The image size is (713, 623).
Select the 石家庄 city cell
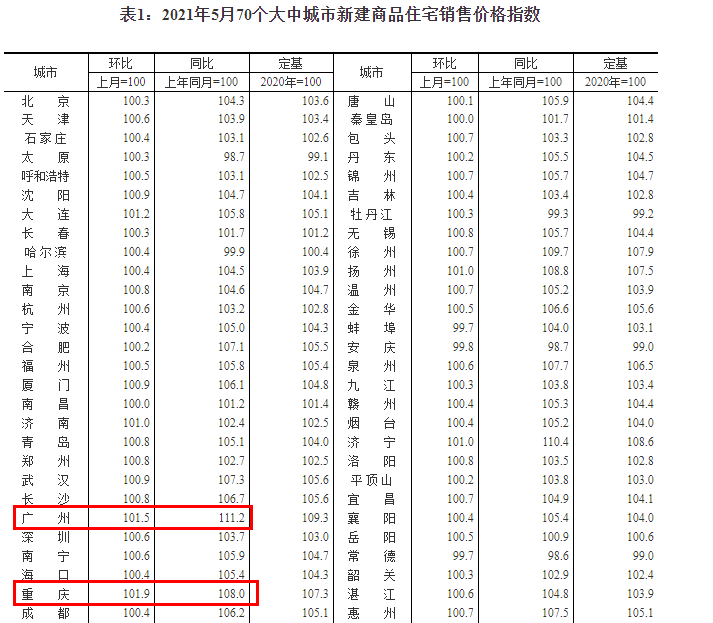pos(45,139)
